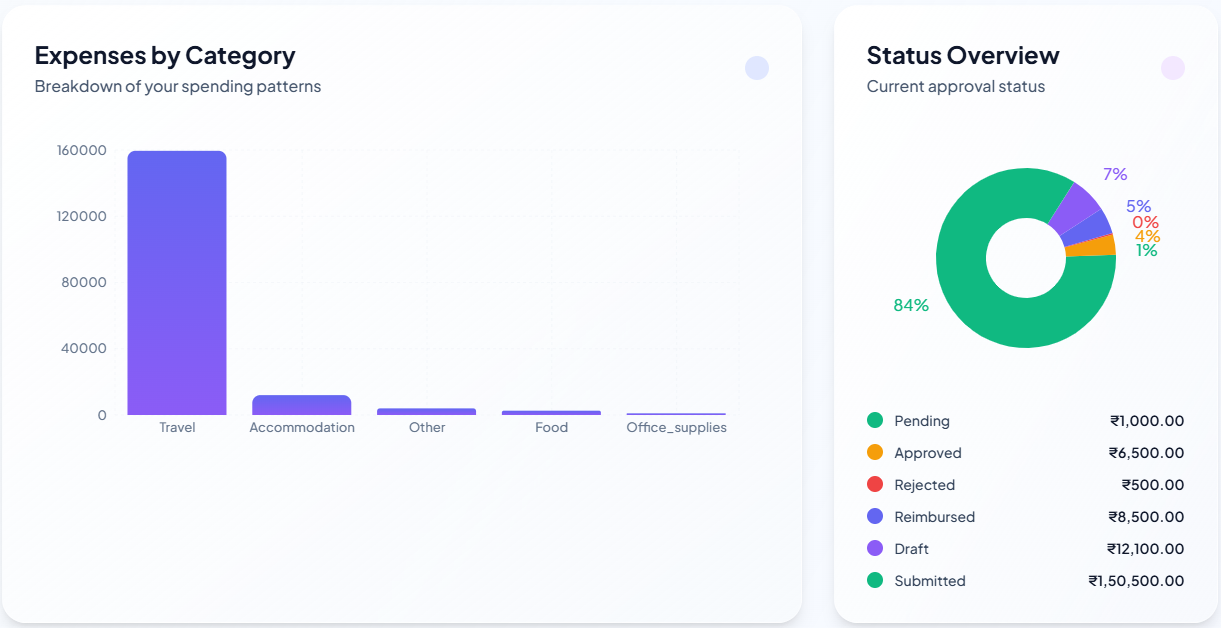Click the Accommodation bar in the chart
The height and width of the screenshot is (628, 1221).
pos(302,405)
